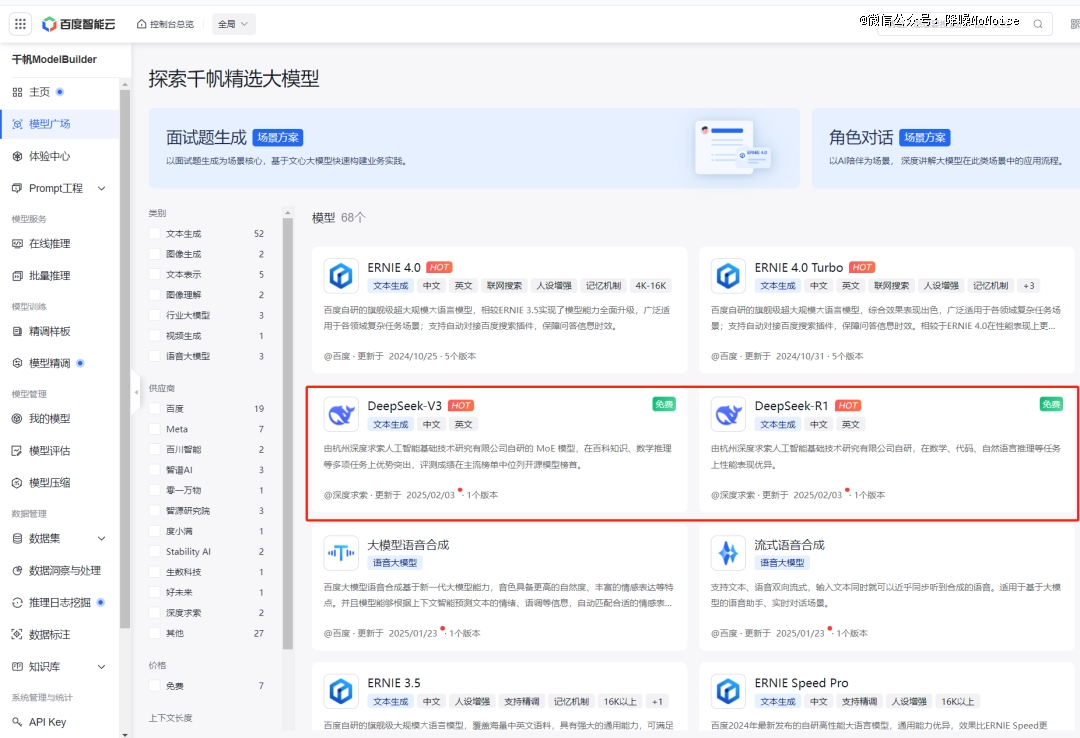
Task: Check the 文本表示 category checkbox
Action: point(155,274)
